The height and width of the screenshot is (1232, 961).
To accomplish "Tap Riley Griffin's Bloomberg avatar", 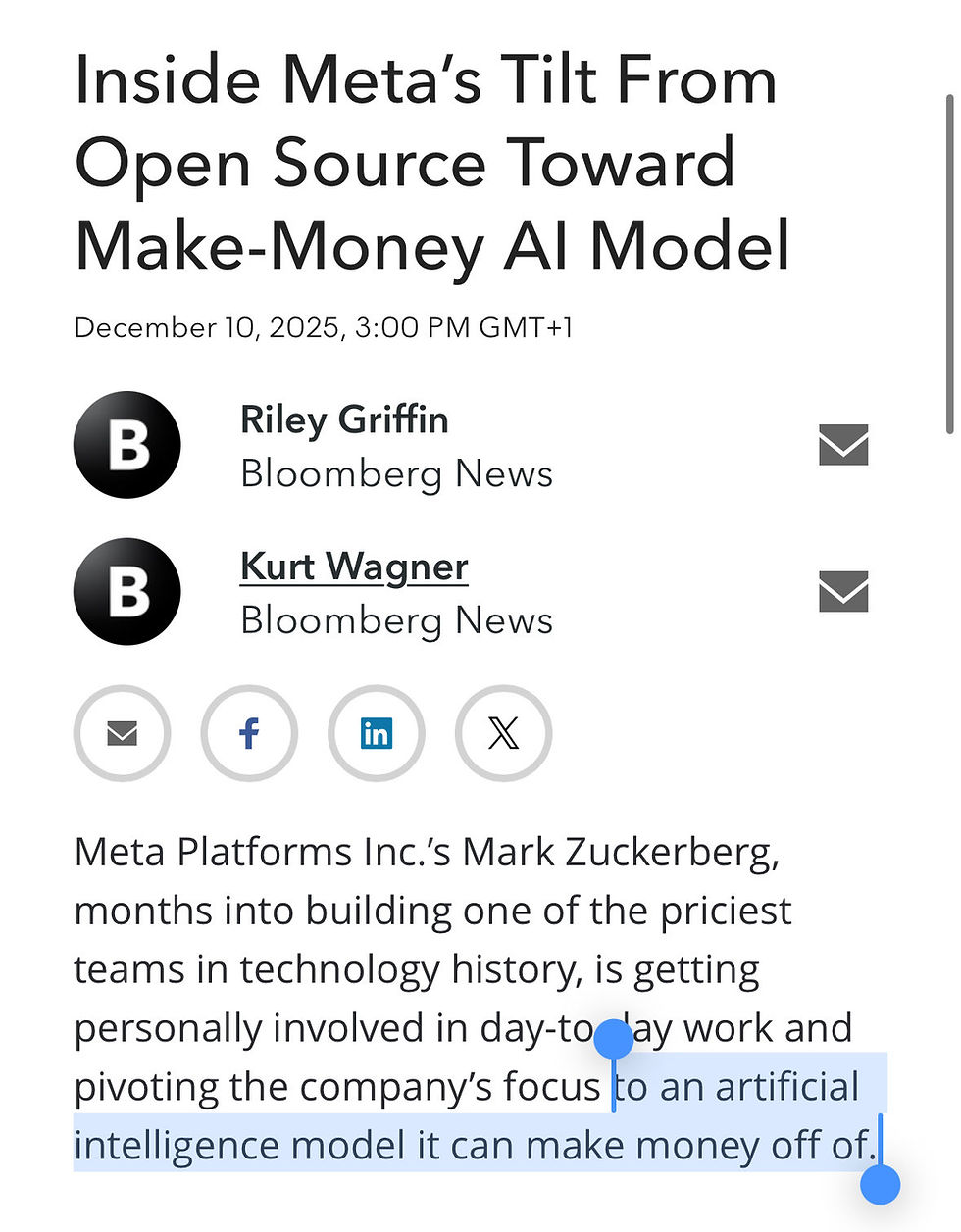I will click(127, 445).
